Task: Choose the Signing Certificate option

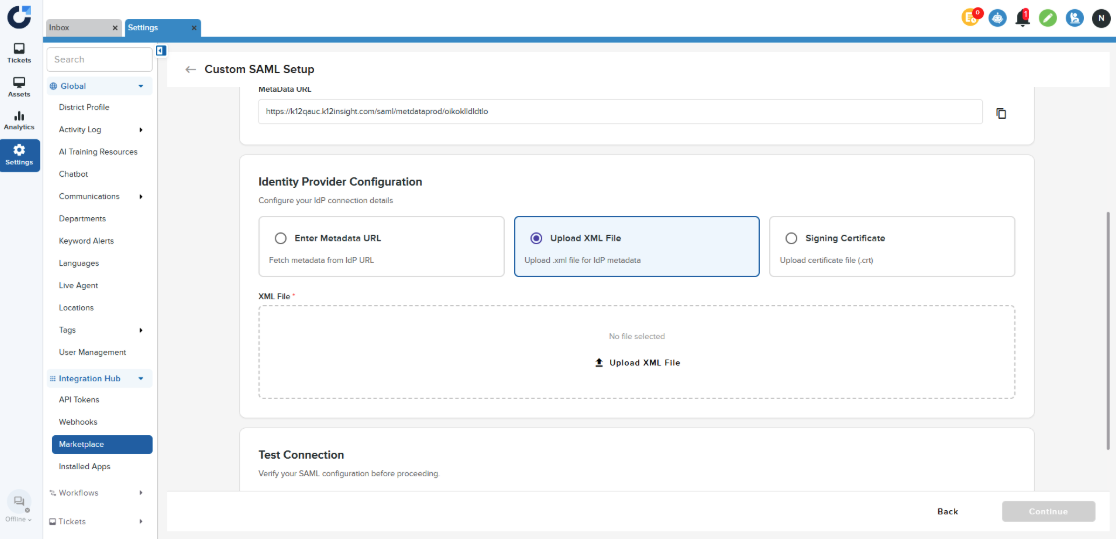Action: (x=792, y=239)
